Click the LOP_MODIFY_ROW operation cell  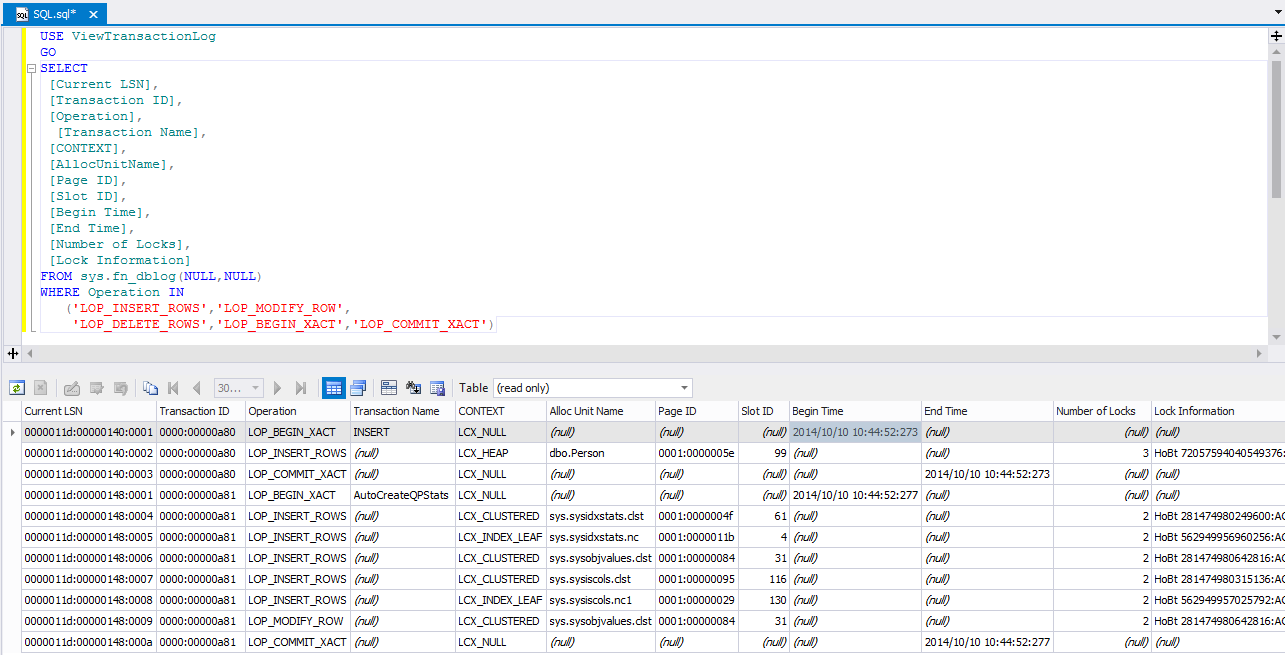point(297,621)
